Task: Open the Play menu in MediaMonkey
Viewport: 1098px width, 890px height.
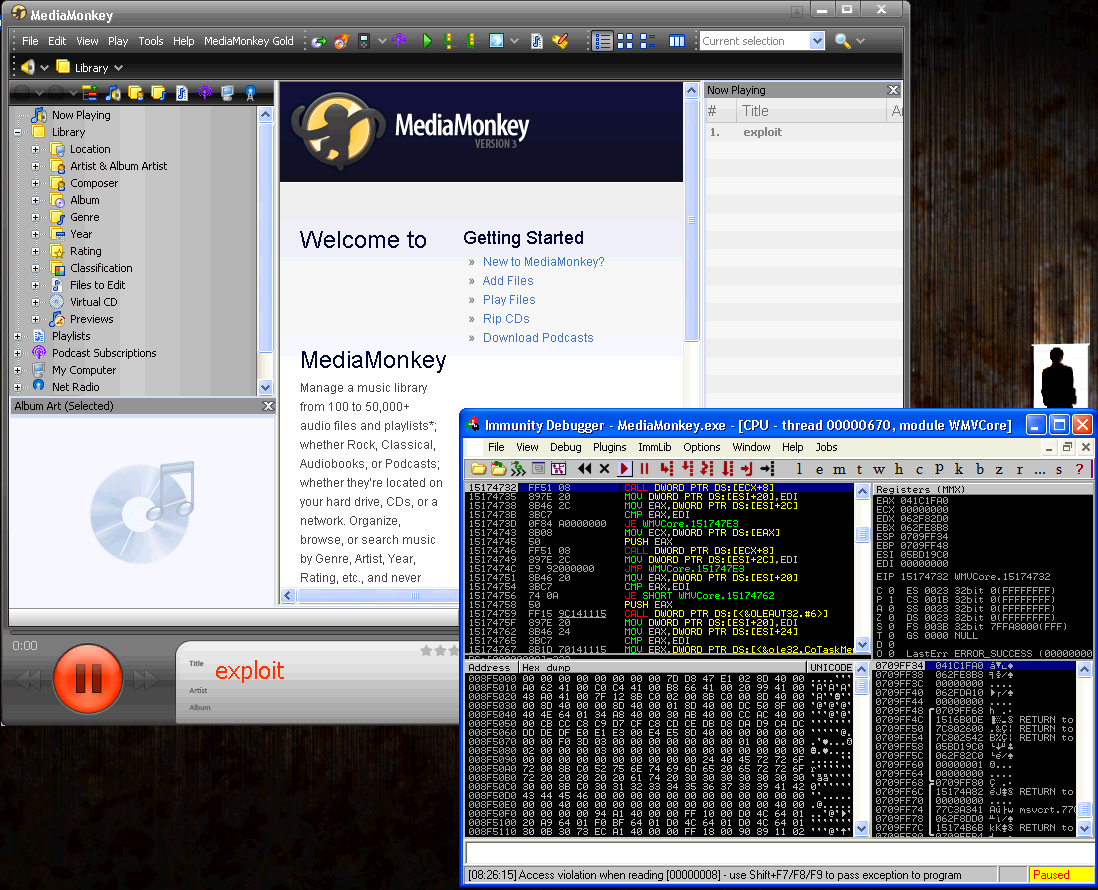Action: [118, 41]
